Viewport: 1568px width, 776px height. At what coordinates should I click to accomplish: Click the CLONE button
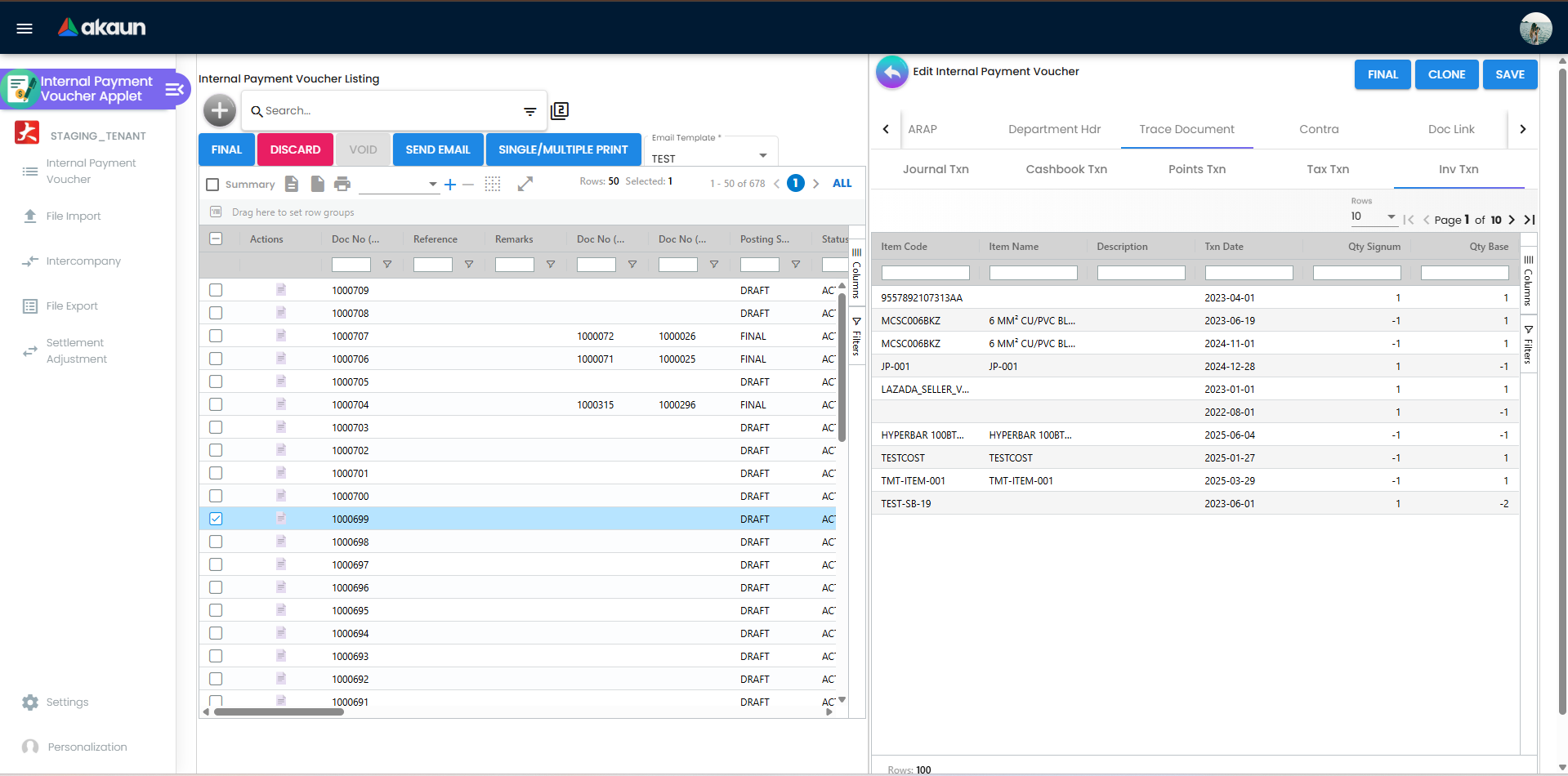pos(1446,74)
